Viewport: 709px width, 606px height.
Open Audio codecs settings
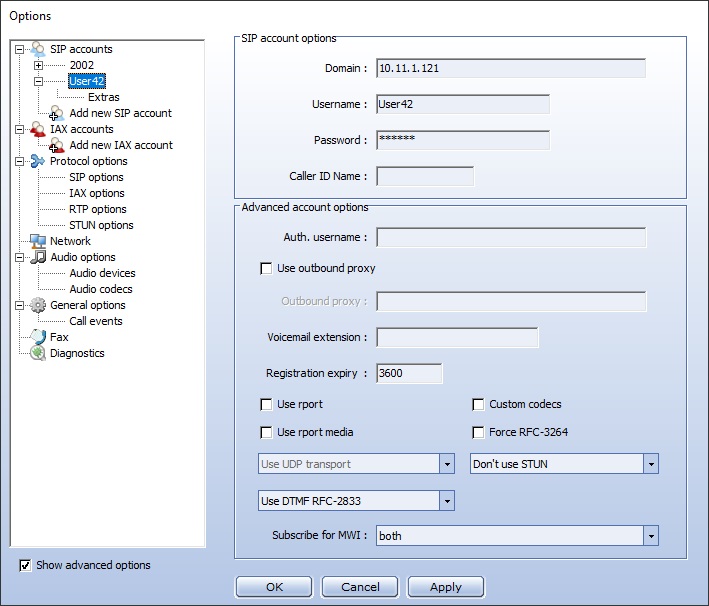pos(101,289)
